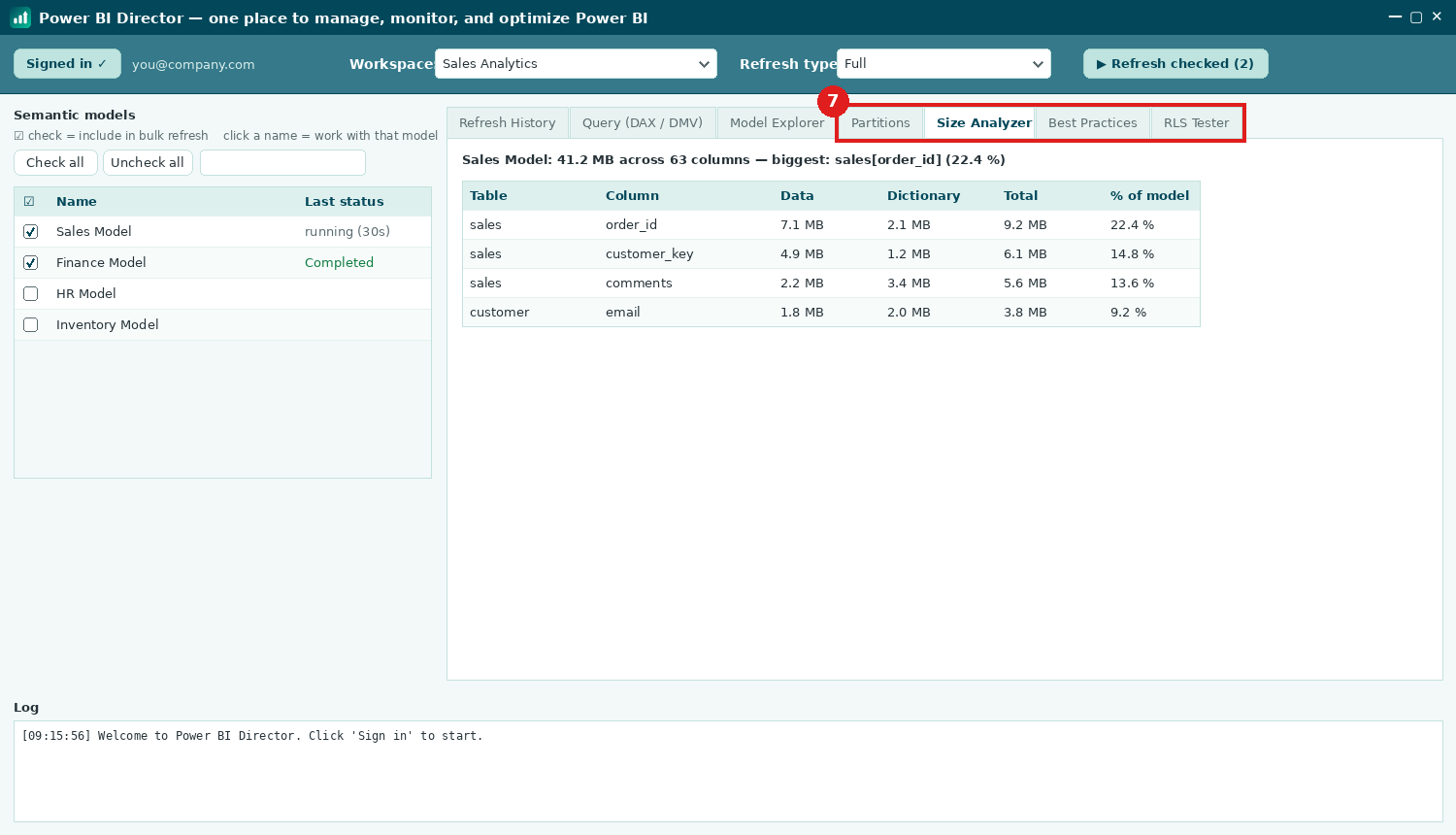Viewport: 1456px width, 835px height.
Task: Click the 13.6 % cell
Action: [1132, 284]
